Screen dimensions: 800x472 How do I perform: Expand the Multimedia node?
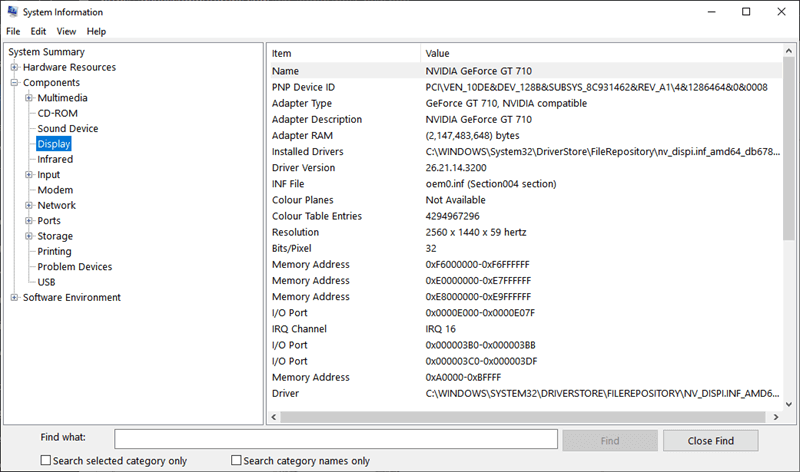(29, 97)
